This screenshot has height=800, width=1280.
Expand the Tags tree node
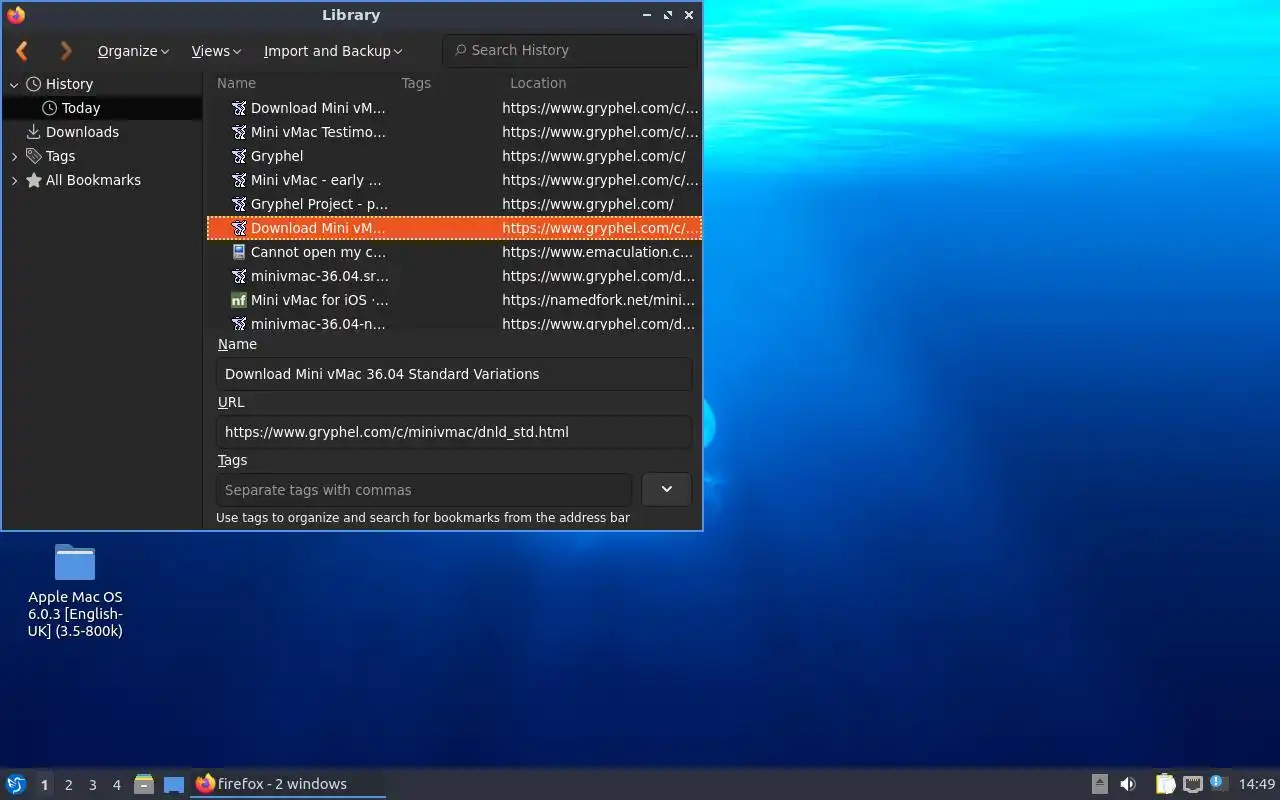pyautogui.click(x=14, y=157)
